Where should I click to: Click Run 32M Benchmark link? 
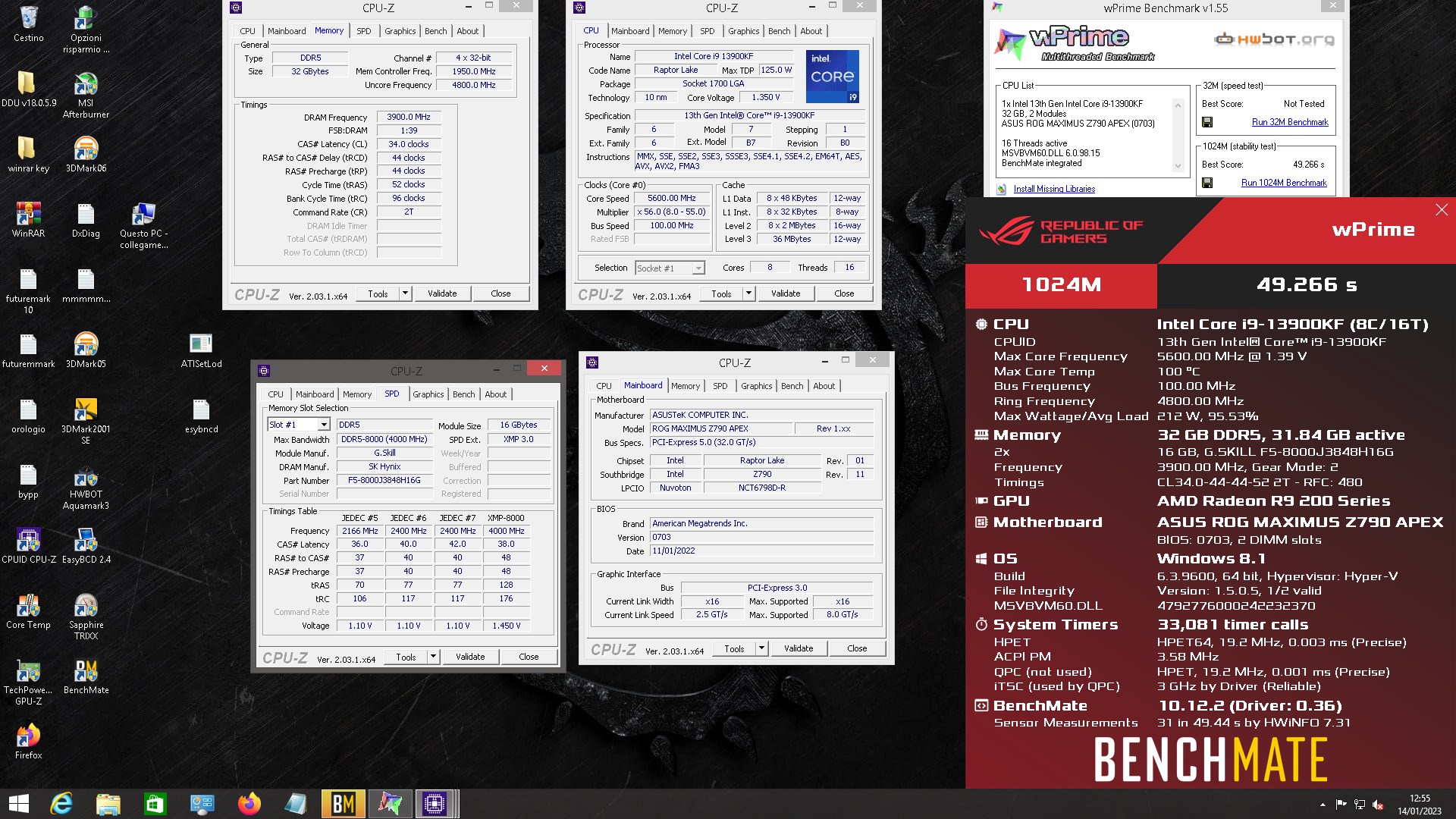(x=1289, y=122)
